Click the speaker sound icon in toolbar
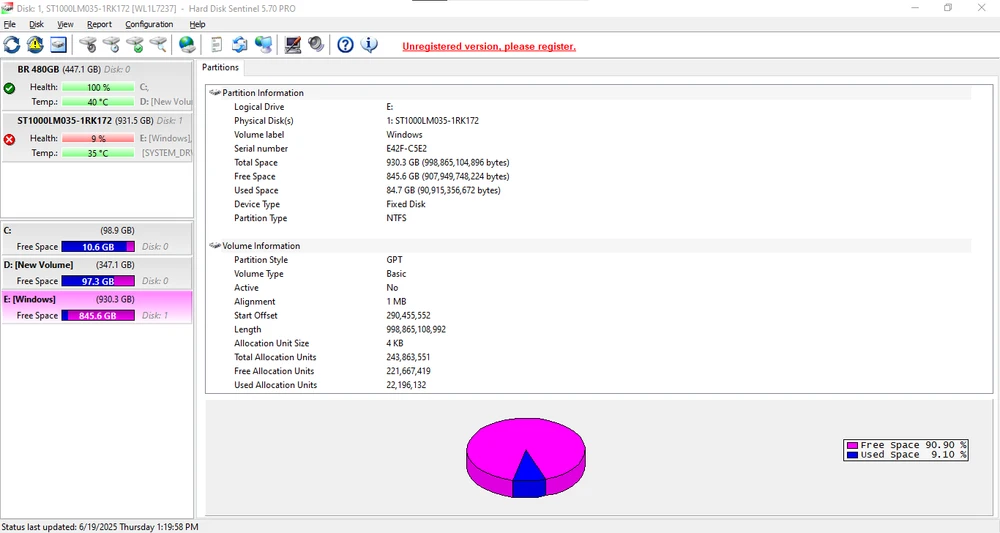Screen dimensions: 1000x533 [316, 45]
